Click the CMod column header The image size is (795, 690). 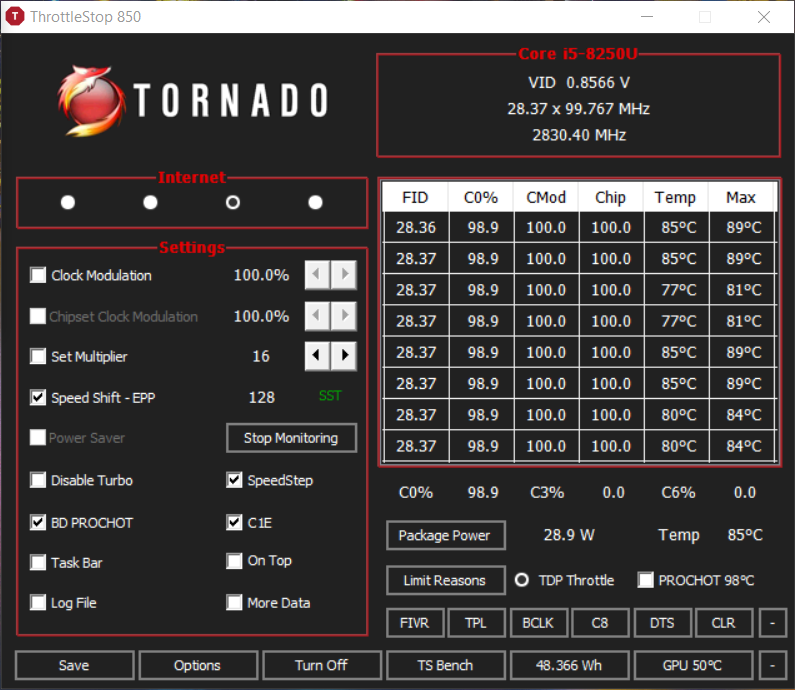coord(546,197)
